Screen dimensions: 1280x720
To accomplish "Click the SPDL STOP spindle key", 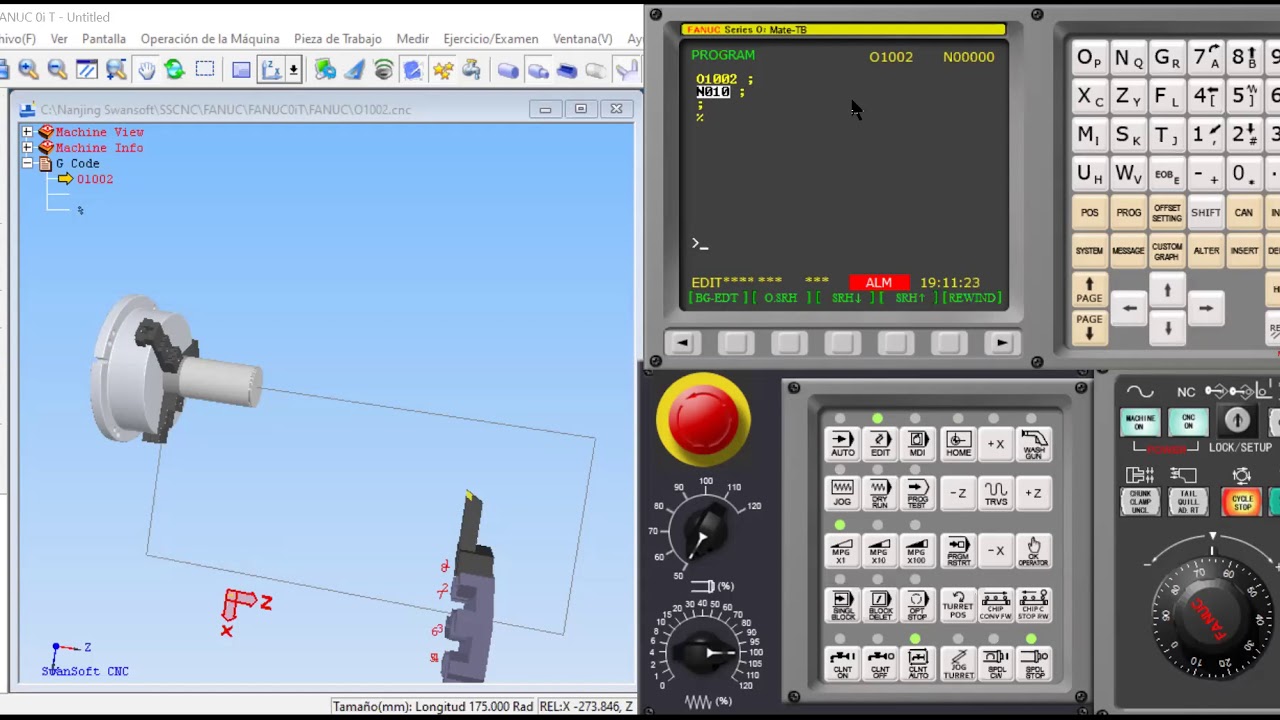I will tap(1034, 663).
